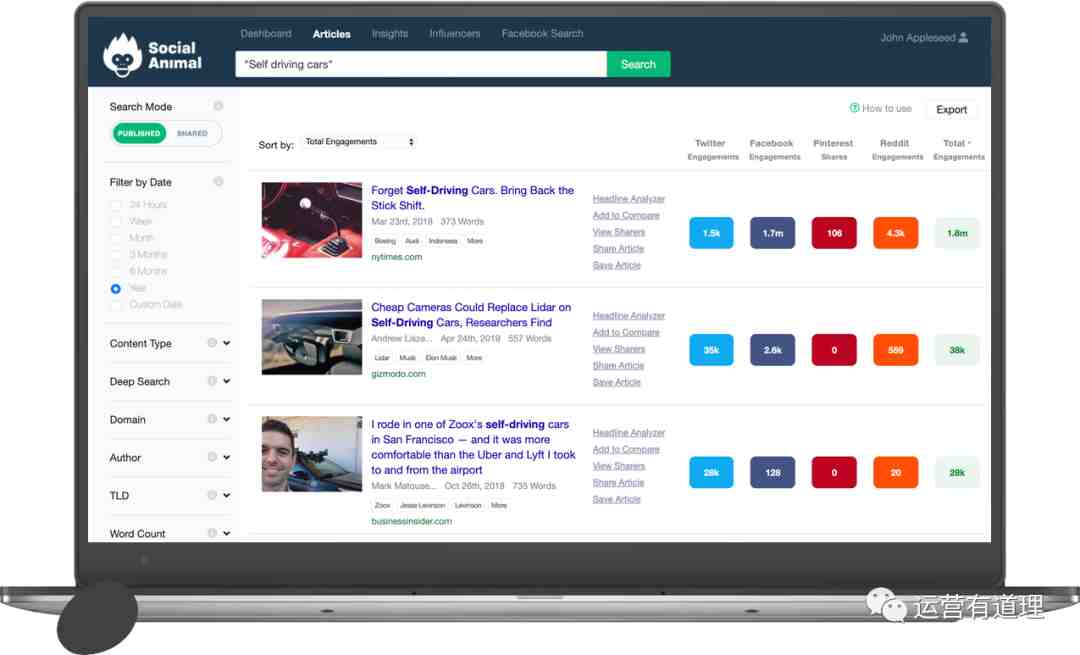Open the stick shift article thumbnail

tap(312, 220)
